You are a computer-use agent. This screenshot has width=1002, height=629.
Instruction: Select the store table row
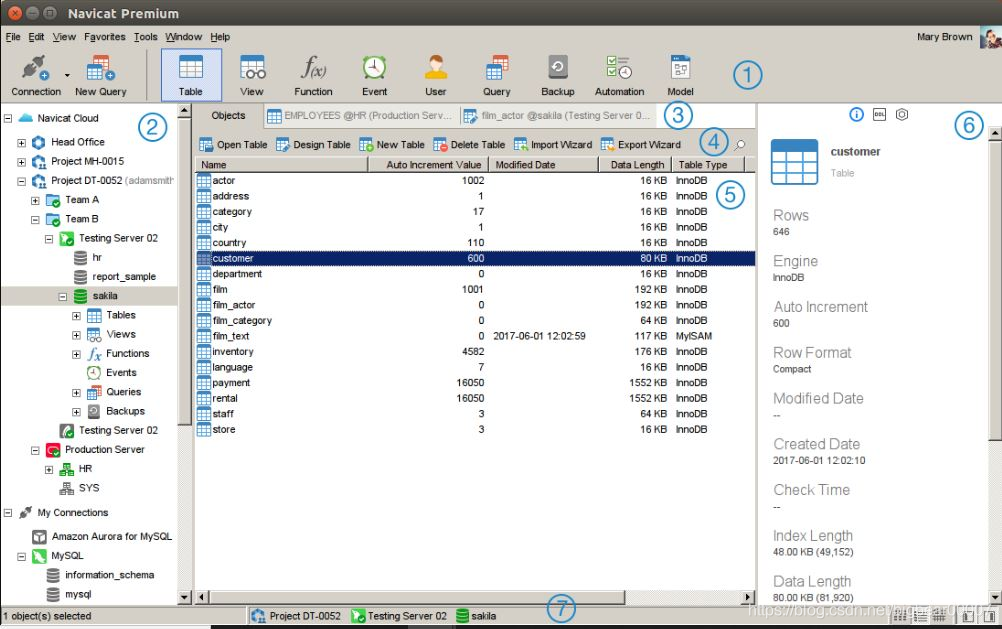475,430
